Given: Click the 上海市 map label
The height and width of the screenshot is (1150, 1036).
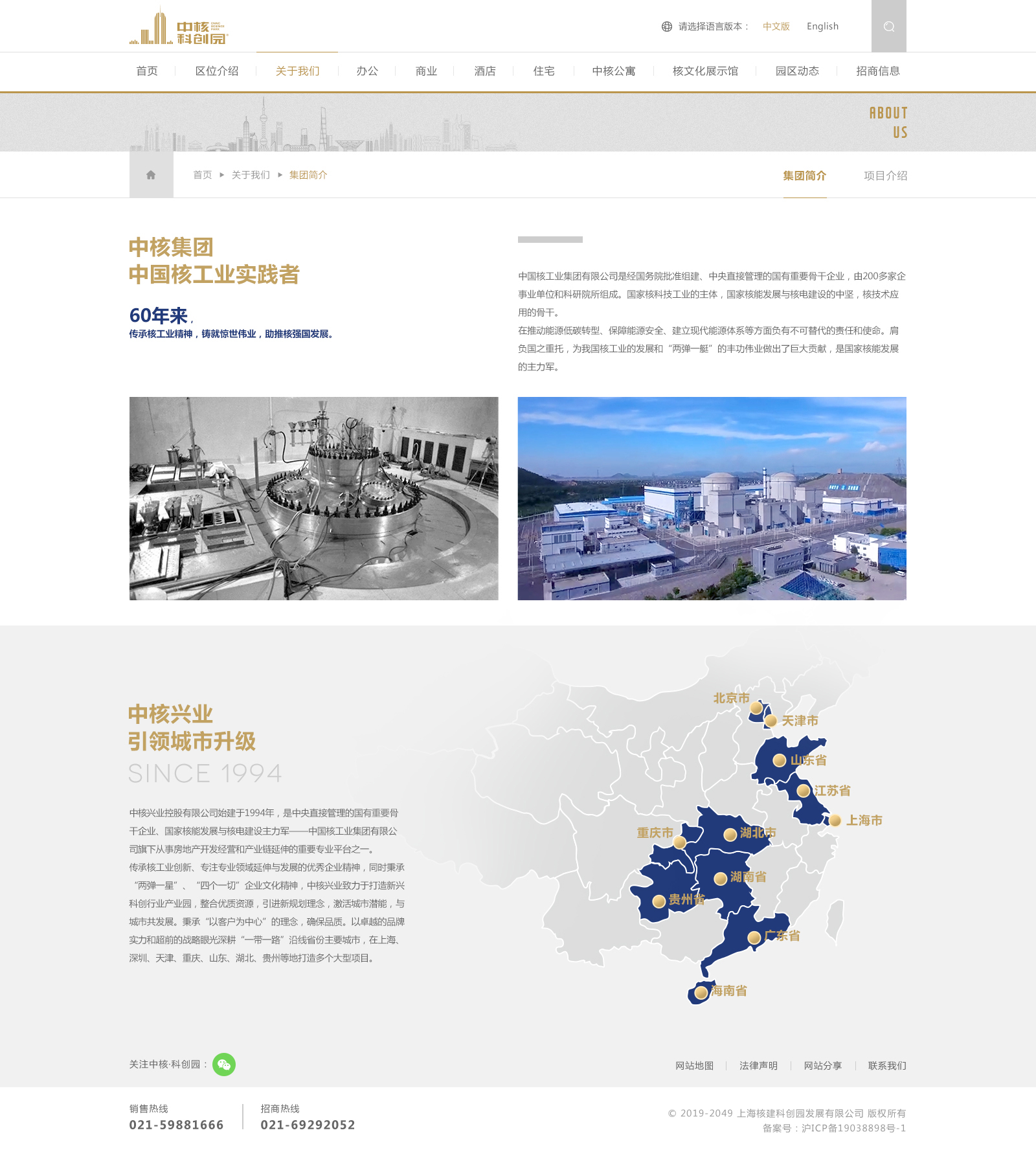Looking at the screenshot, I should [x=864, y=820].
